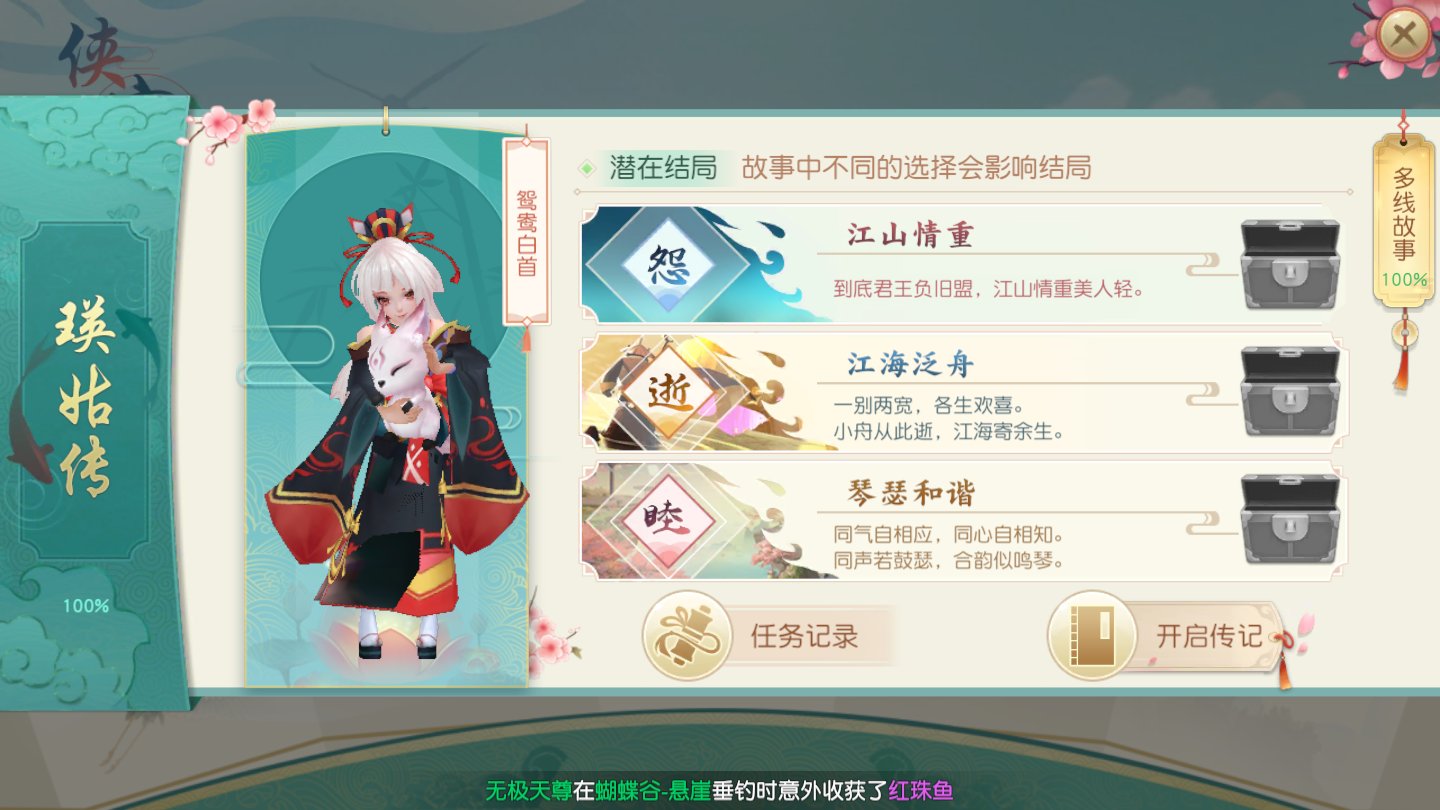
Task: Click the 睦 diamond emblem
Action: [x=667, y=521]
